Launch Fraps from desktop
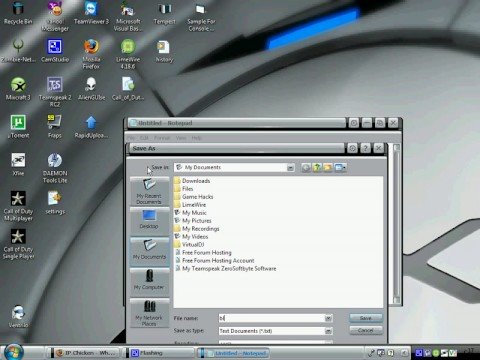 (55, 127)
